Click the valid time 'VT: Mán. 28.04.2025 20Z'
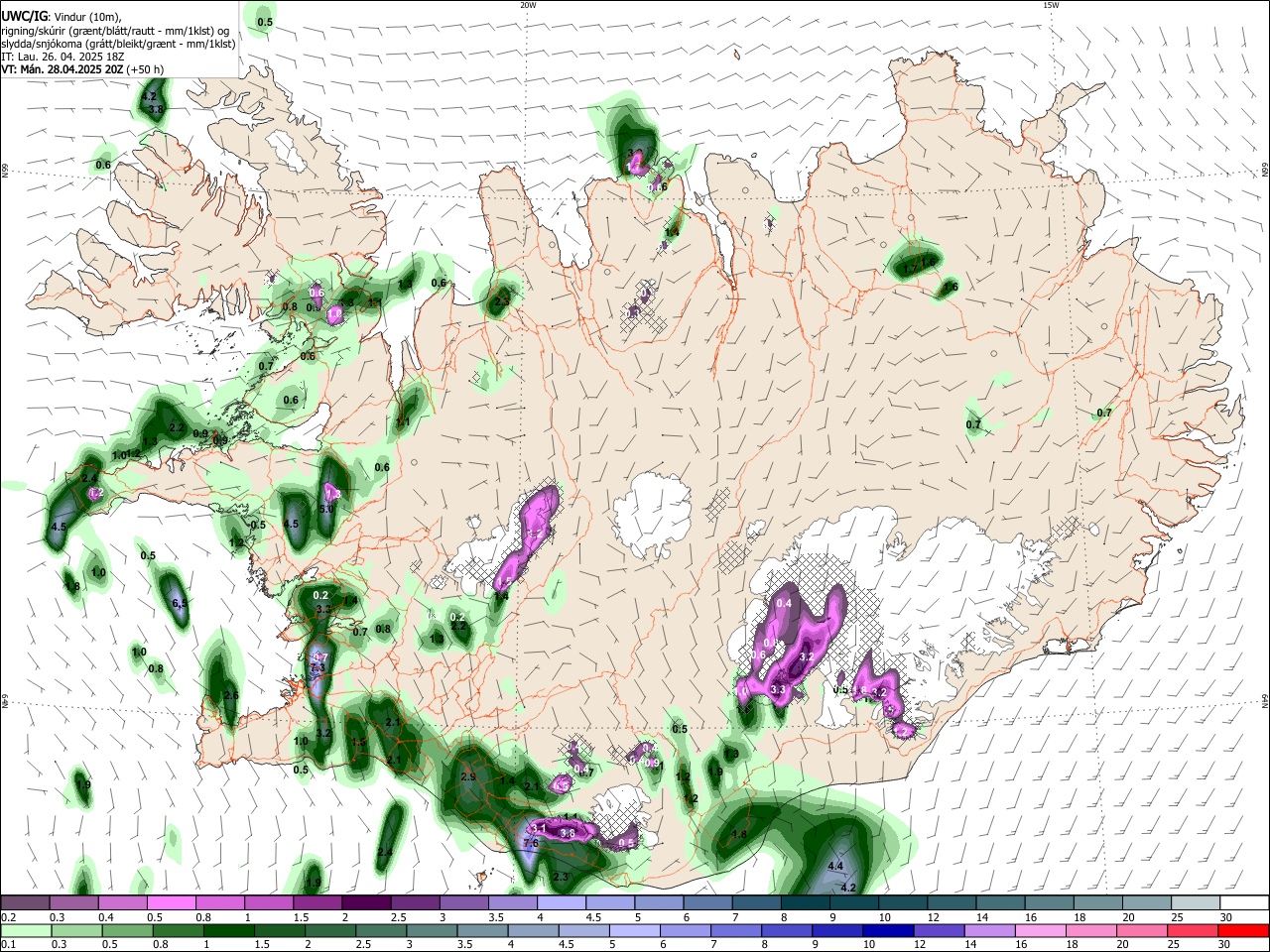 pos(63,69)
